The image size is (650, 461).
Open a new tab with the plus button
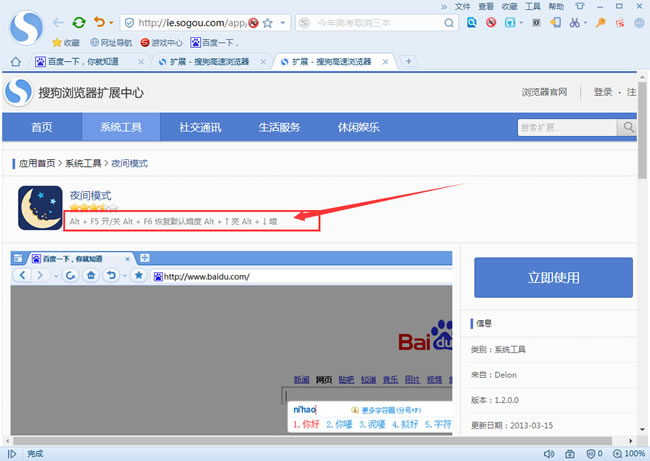[x=408, y=61]
